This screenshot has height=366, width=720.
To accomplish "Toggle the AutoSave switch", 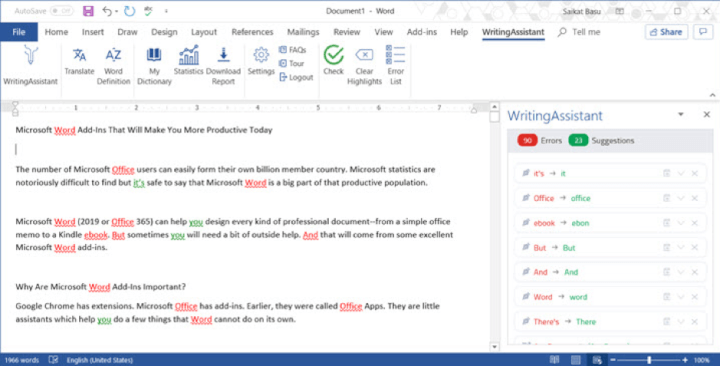I will click(62, 11).
